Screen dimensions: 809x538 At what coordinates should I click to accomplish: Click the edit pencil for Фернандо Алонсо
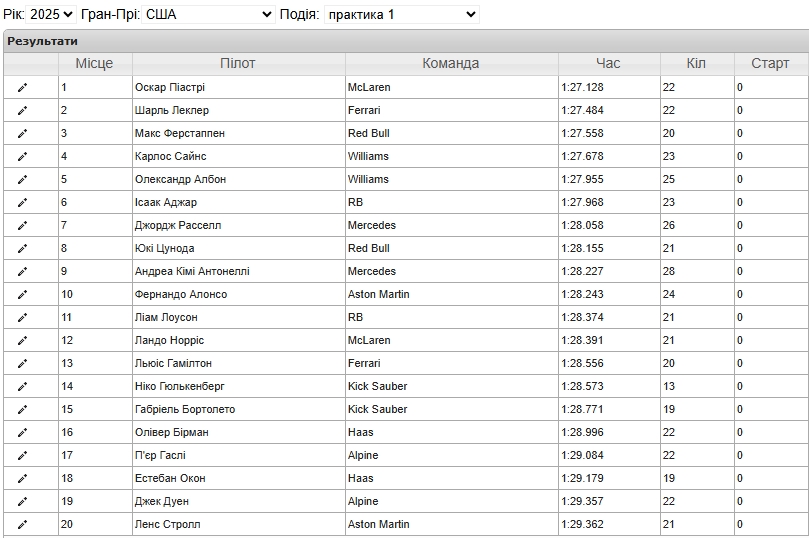(22, 295)
